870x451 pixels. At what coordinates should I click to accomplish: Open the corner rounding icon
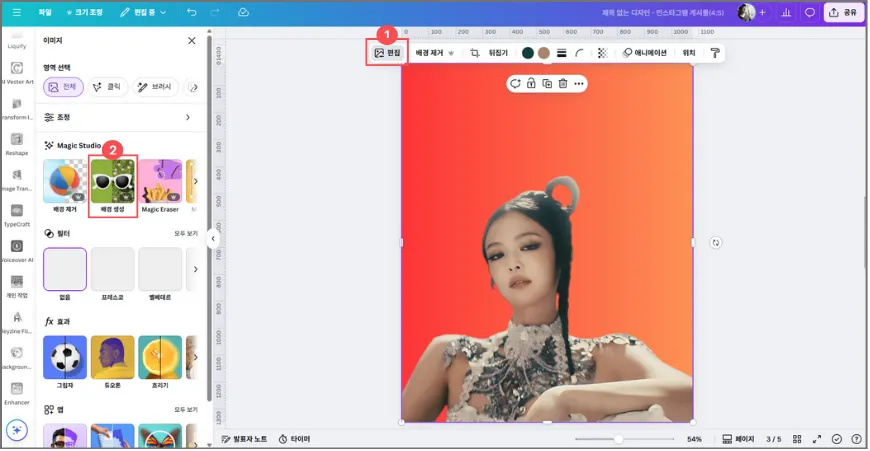tap(579, 53)
